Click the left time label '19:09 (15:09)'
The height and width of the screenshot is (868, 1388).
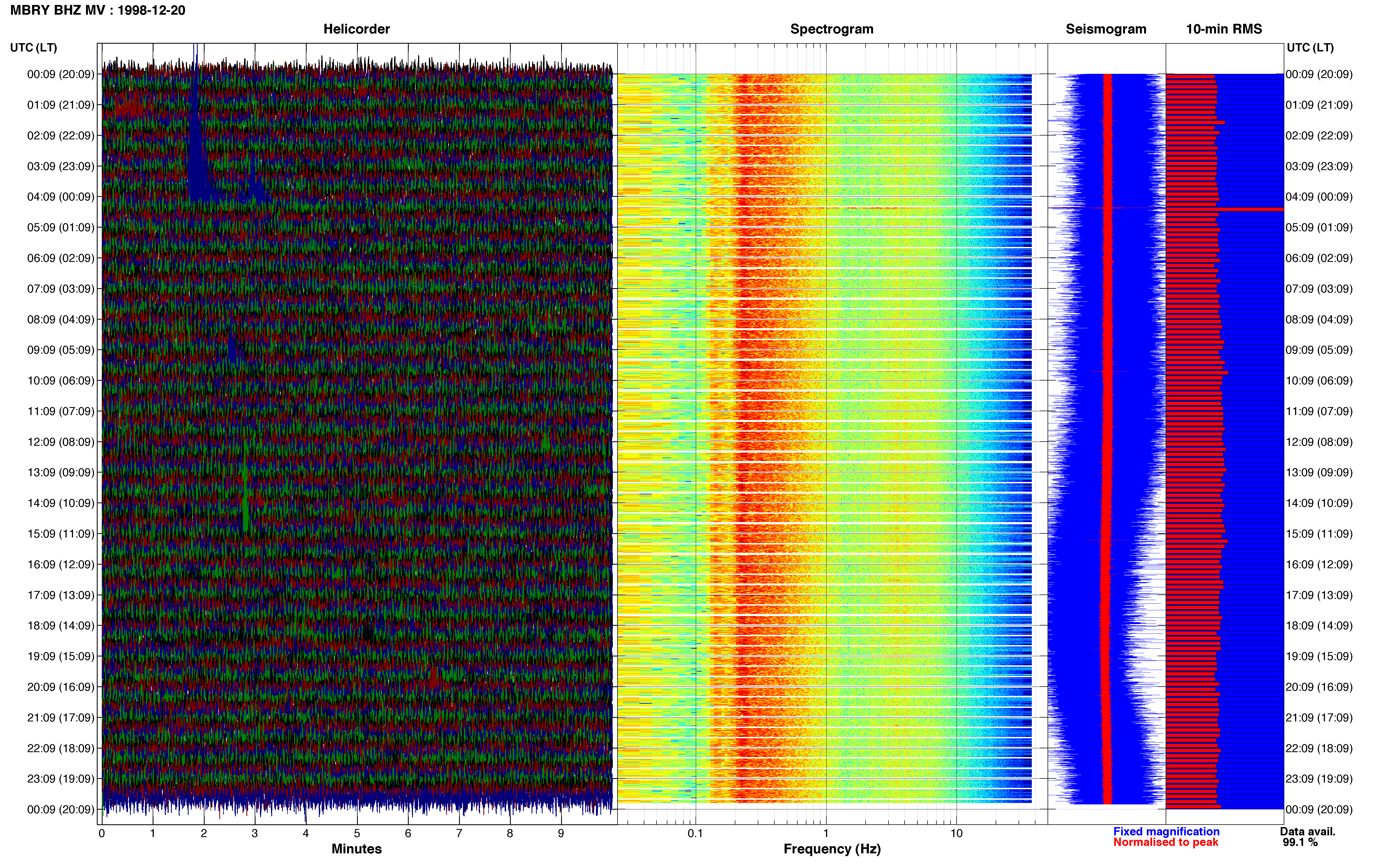[x=61, y=656]
